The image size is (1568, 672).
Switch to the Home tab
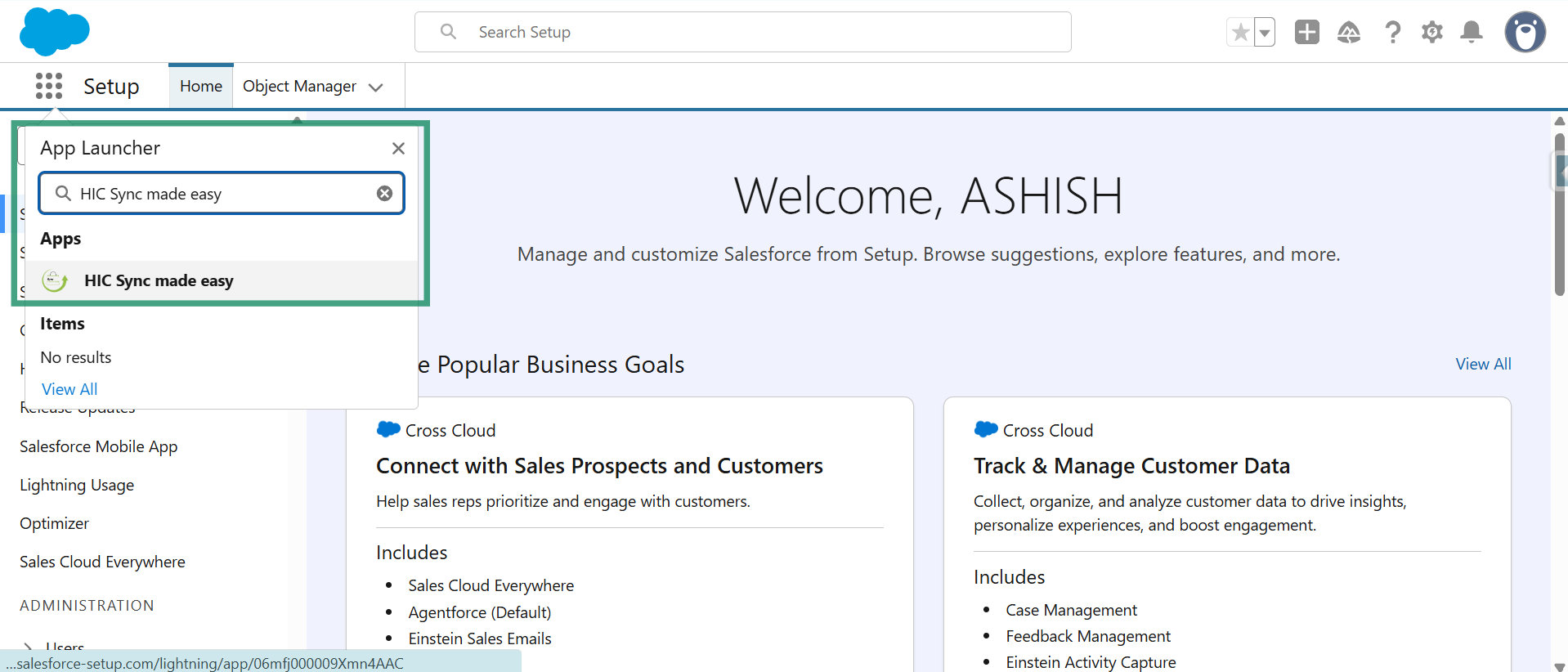[x=201, y=87]
